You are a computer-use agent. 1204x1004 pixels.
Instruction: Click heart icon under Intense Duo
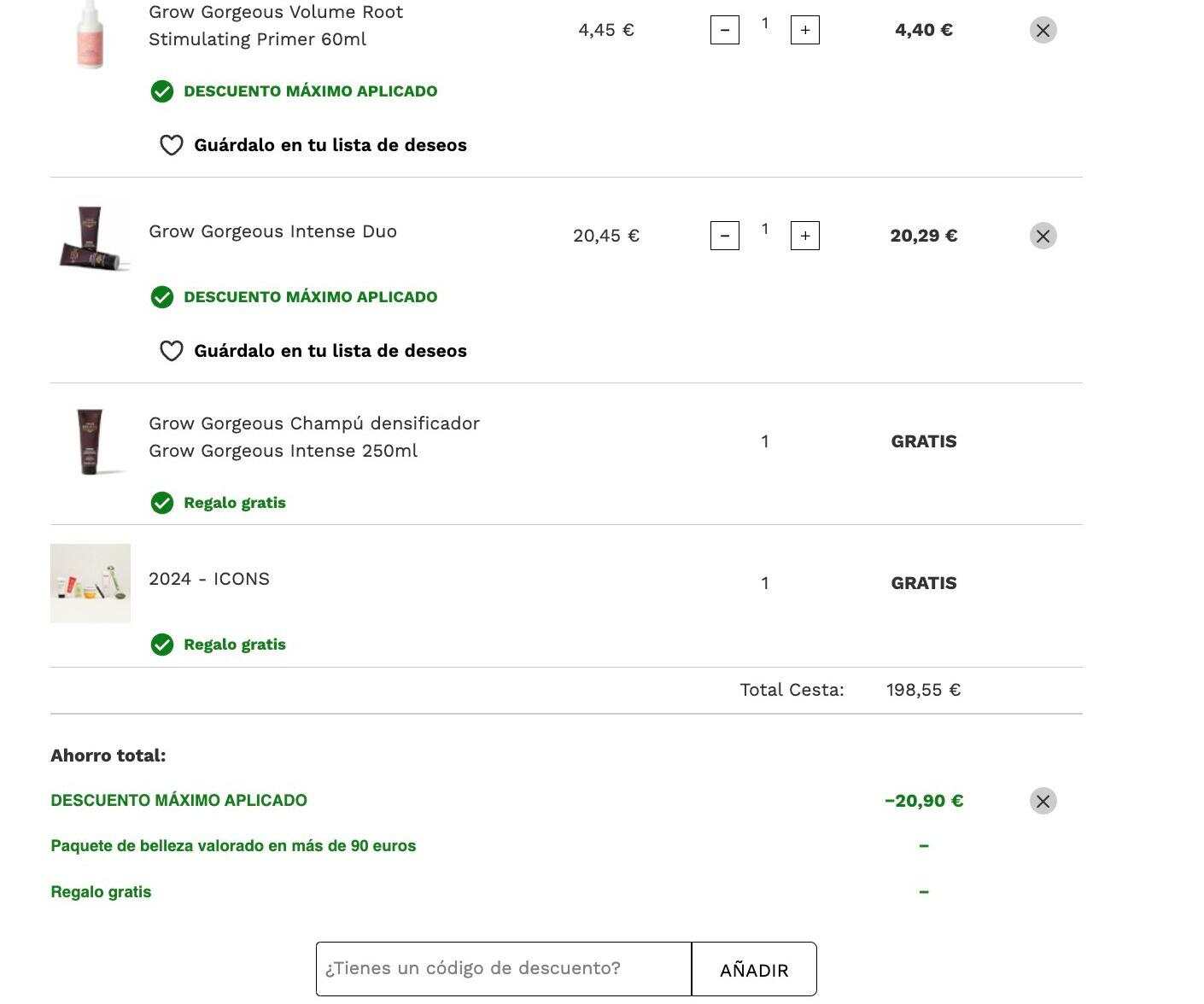pyautogui.click(x=172, y=351)
